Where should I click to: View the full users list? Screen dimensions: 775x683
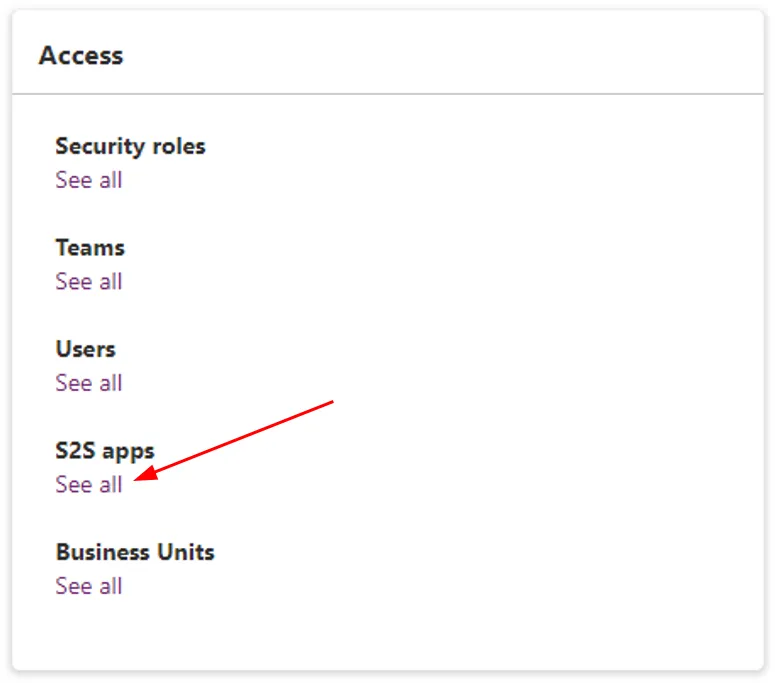[x=88, y=383]
